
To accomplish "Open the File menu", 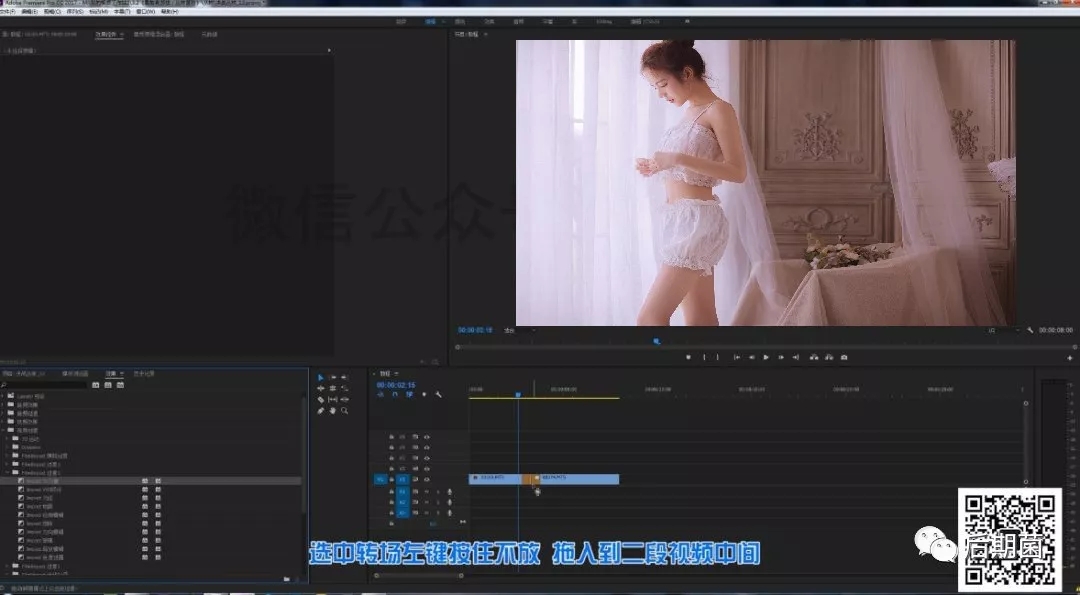I will tap(8, 12).
